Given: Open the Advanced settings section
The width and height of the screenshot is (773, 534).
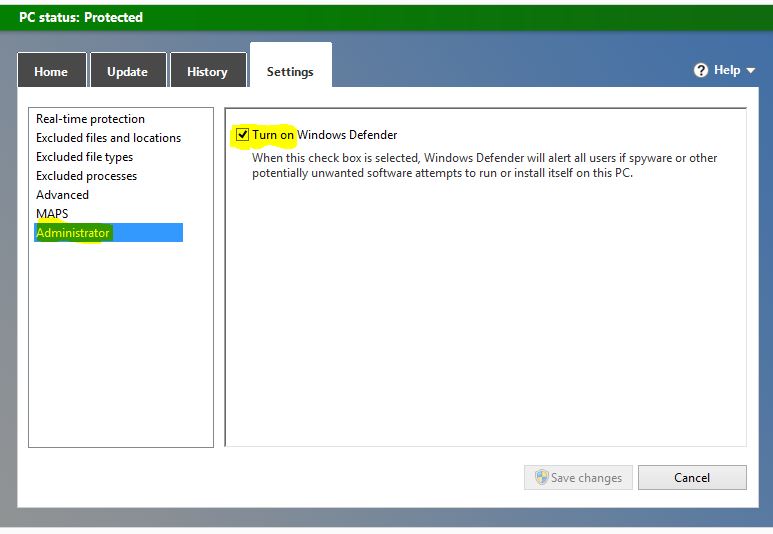Looking at the screenshot, I should tap(62, 195).
